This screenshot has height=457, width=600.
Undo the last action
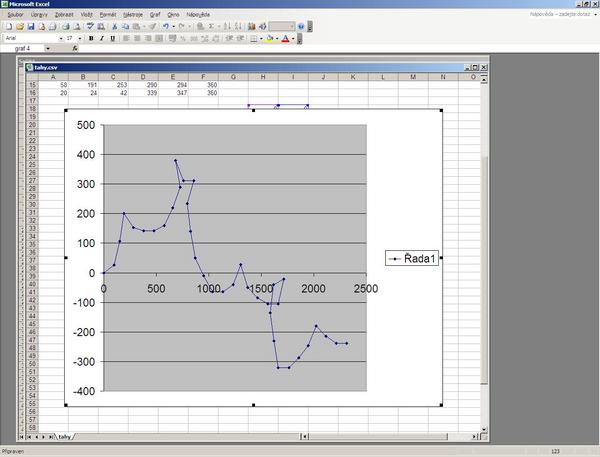coord(165,26)
